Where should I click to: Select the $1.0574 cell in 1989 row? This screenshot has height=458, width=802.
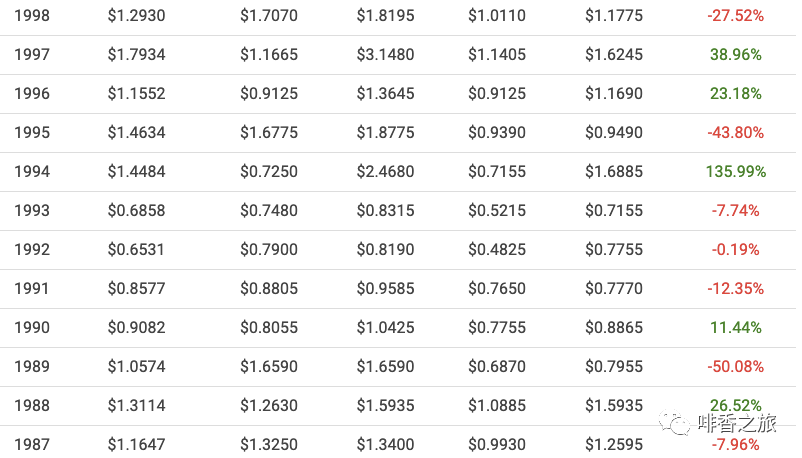point(137,367)
